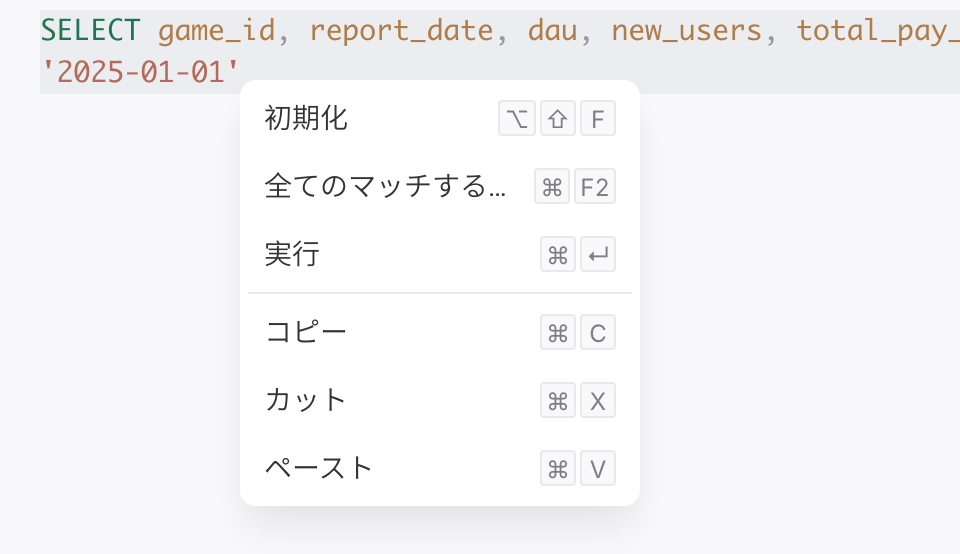
Task: Choose 初期化 from the context menu
Action: (x=440, y=118)
